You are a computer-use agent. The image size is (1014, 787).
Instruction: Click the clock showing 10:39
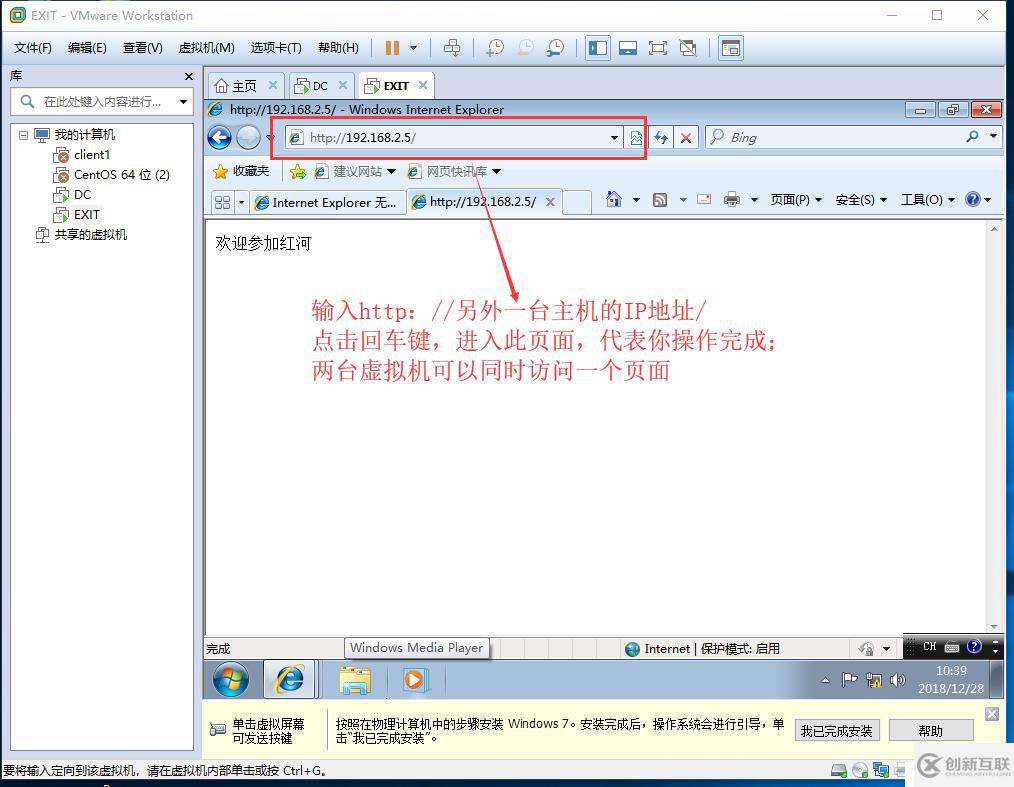951,671
